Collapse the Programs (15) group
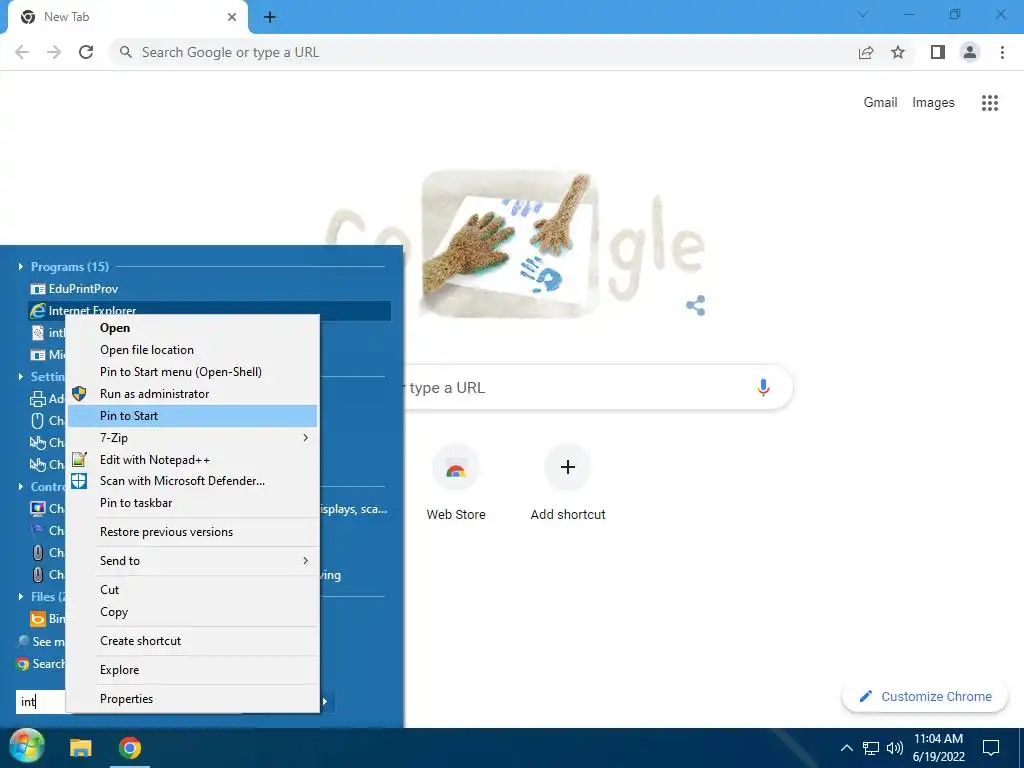 click(x=20, y=266)
